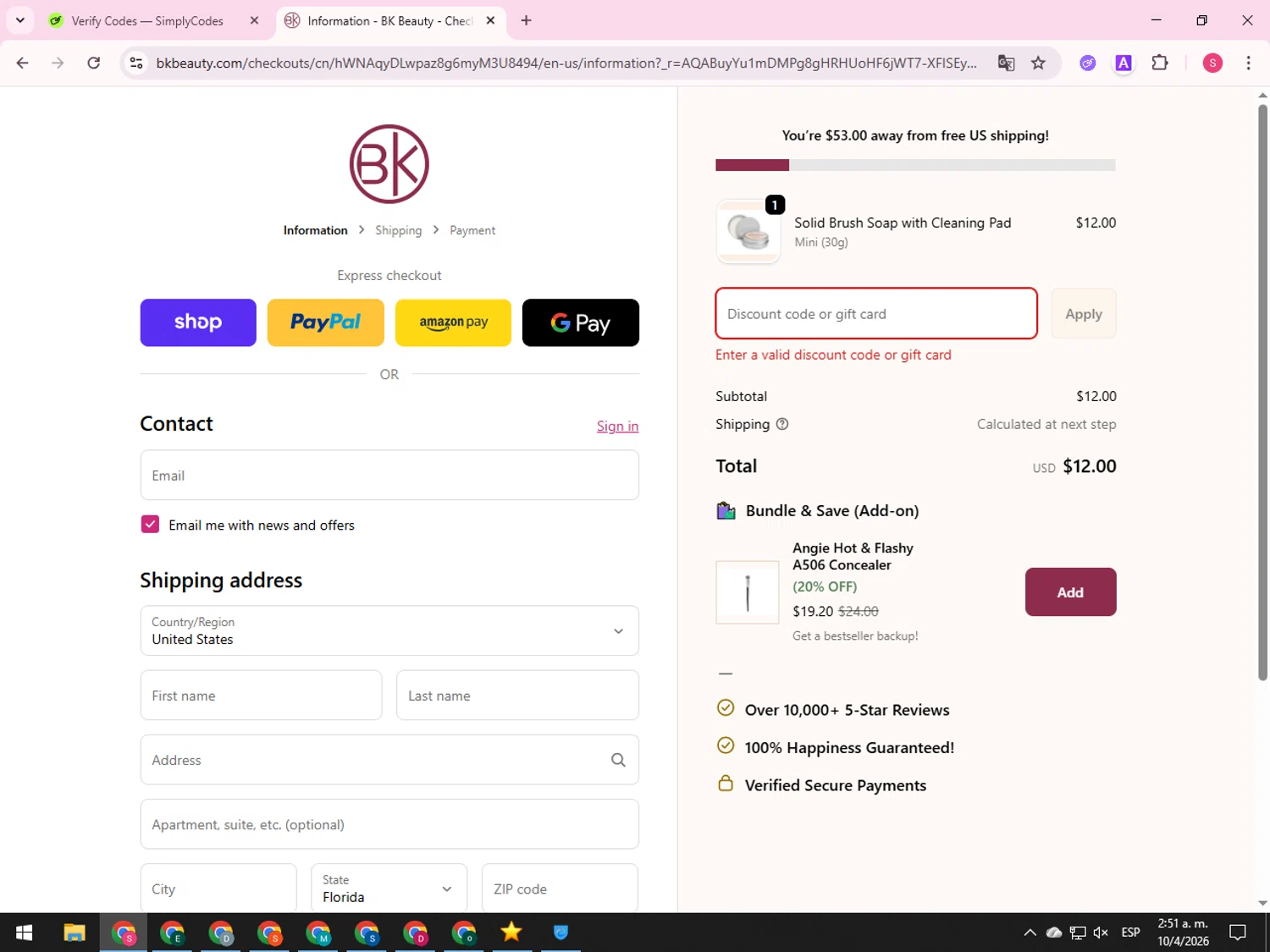Click the ZIP code field
The height and width of the screenshot is (952, 1270).
pyautogui.click(x=560, y=889)
